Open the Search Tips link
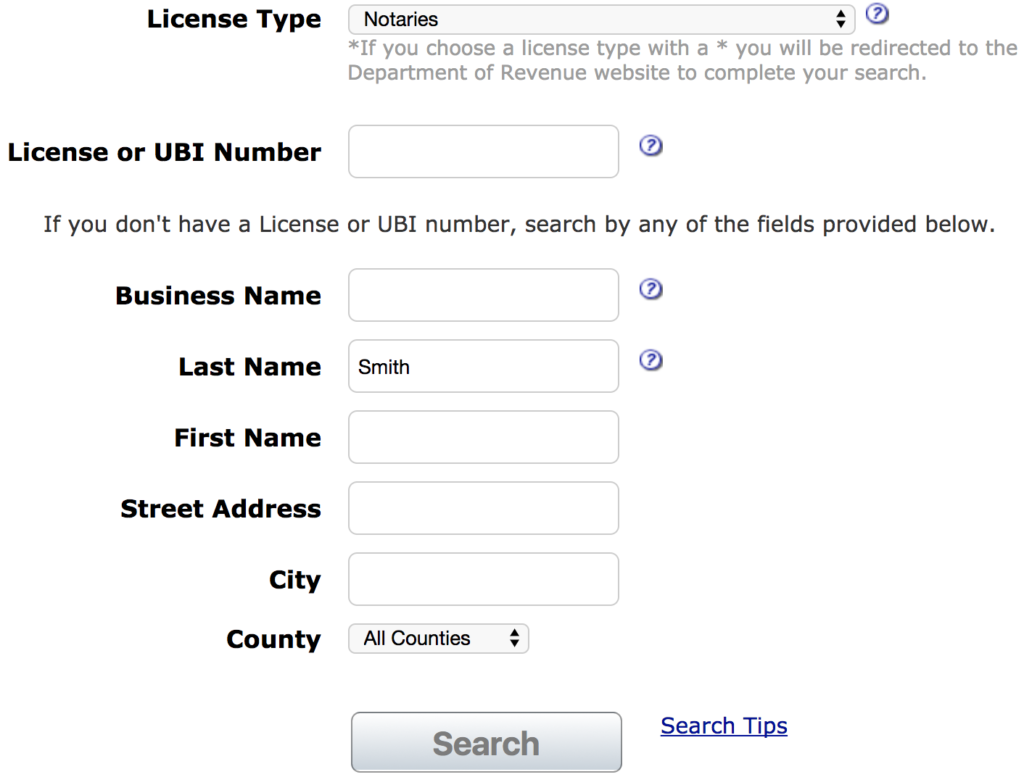Screen dimensions: 1024x777 (x=724, y=726)
